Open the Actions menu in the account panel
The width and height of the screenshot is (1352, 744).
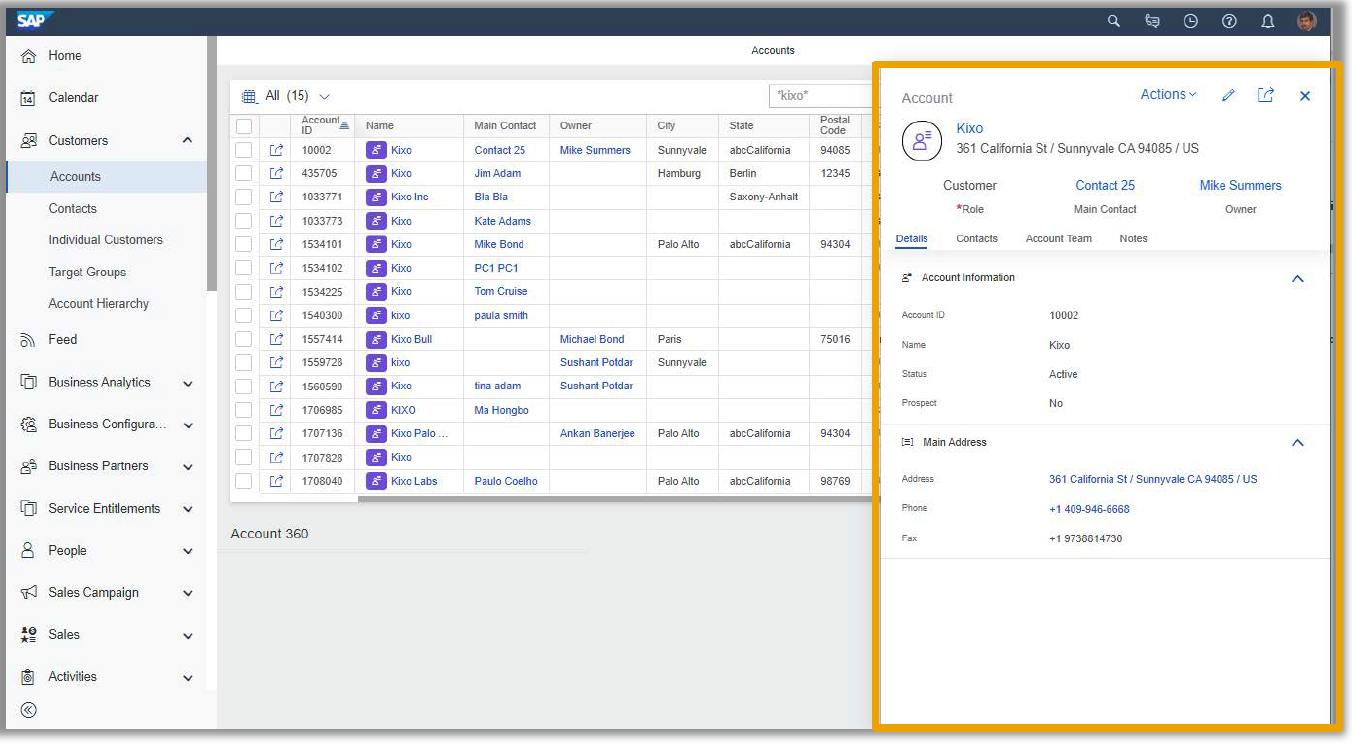pos(1166,94)
